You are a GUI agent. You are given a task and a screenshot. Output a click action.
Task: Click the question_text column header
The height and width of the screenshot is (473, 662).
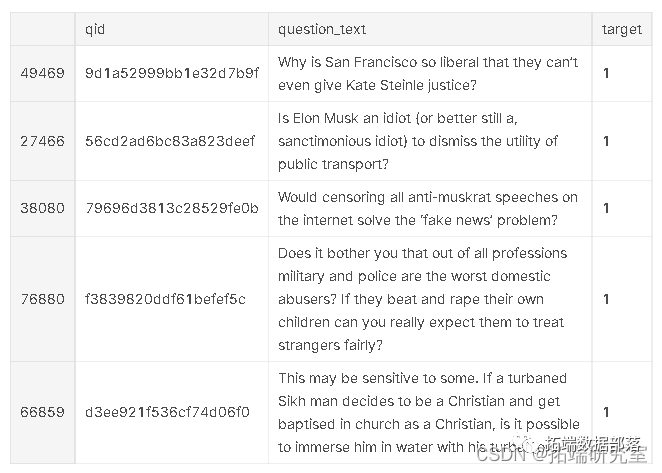pos(322,30)
